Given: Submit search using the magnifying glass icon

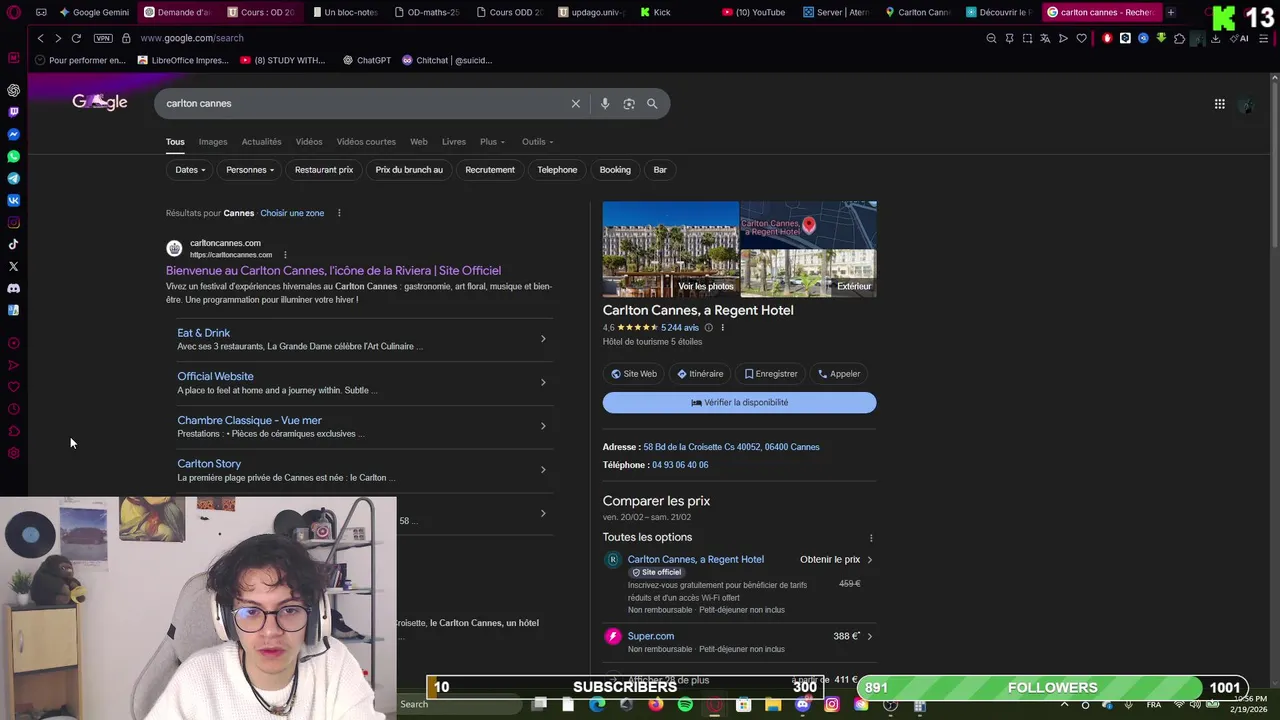Looking at the screenshot, I should click(652, 103).
